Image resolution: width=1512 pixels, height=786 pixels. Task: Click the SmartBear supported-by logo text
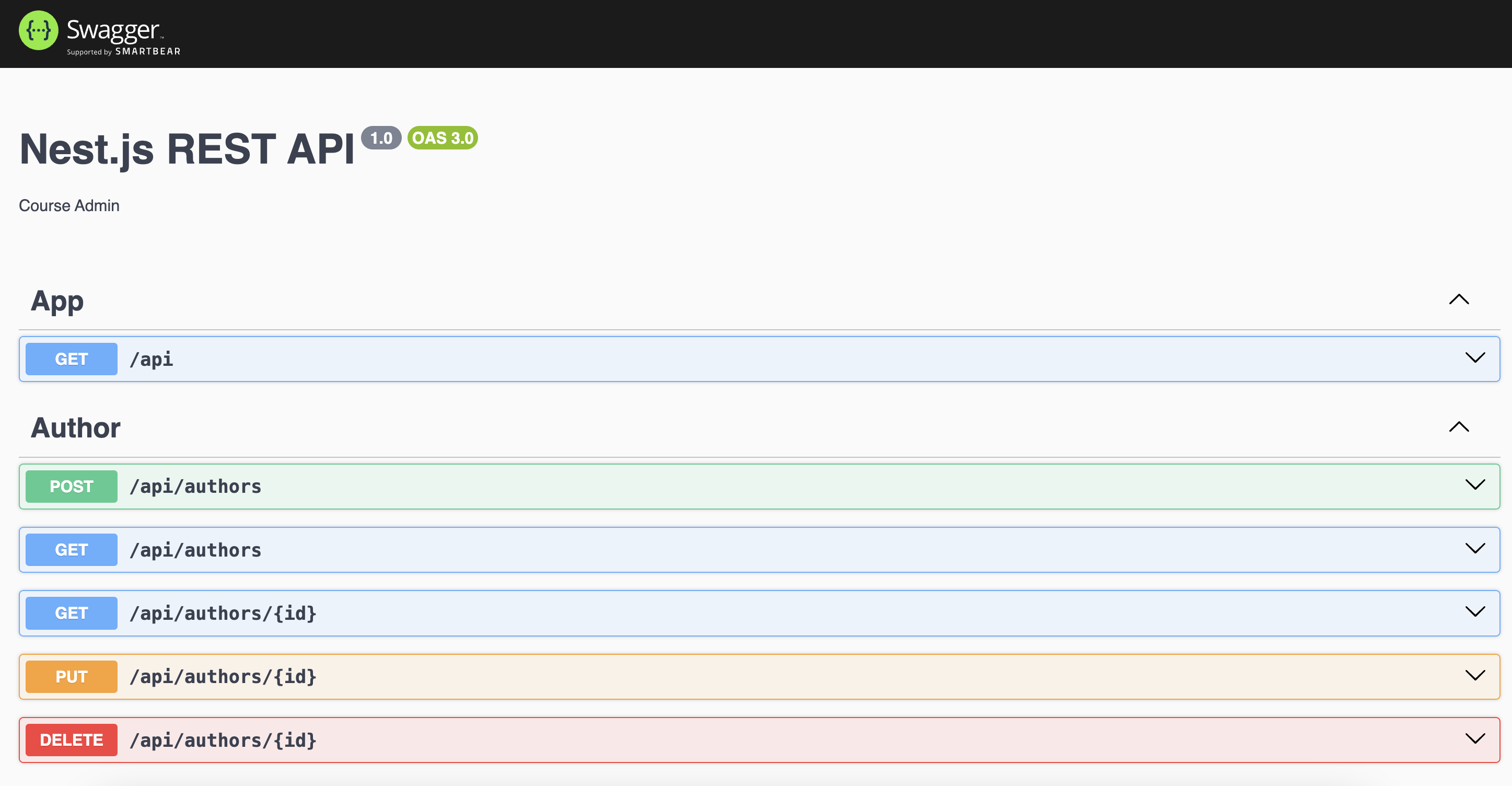coord(123,52)
